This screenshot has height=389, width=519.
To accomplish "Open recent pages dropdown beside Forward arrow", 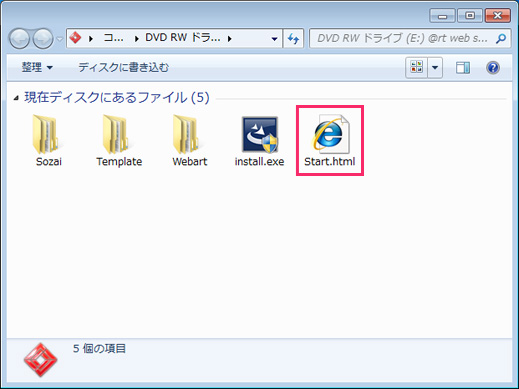I will 59,39.
